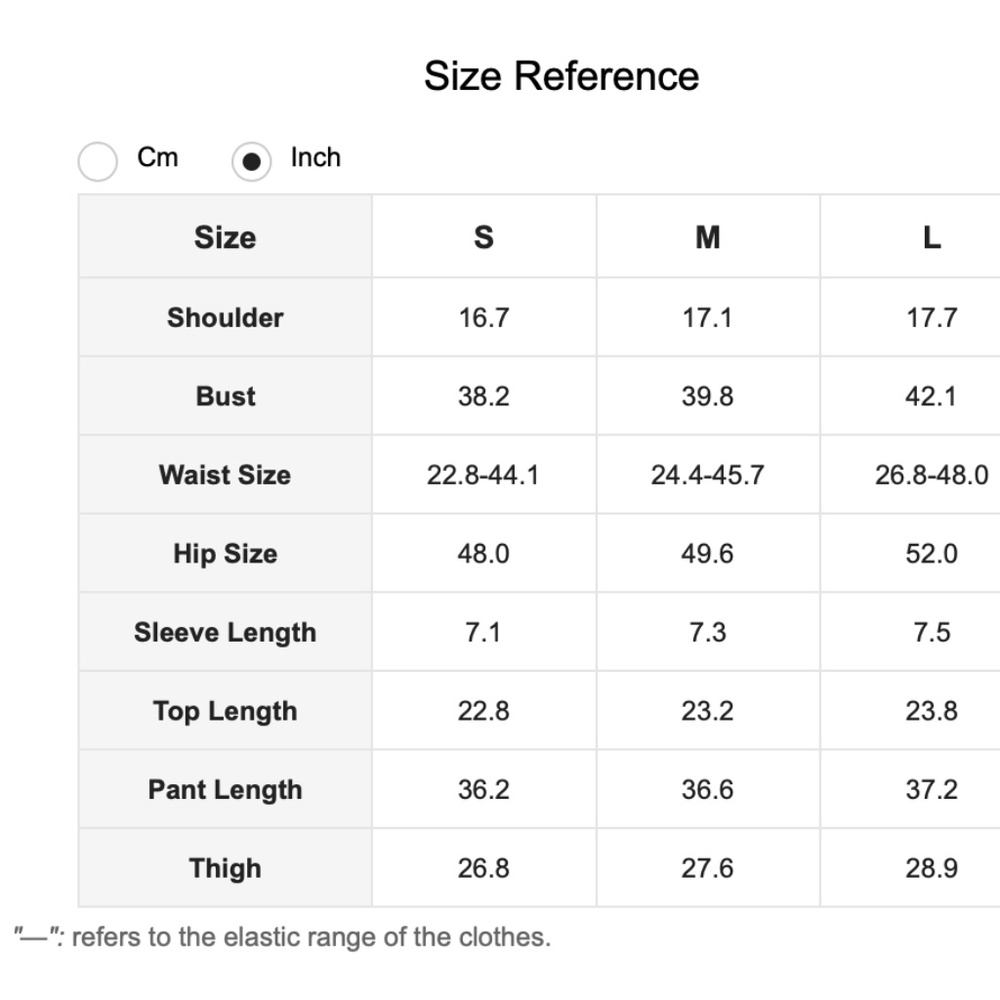1000x1000 pixels.
Task: Click the Bust row label
Action: pyautogui.click(x=225, y=396)
